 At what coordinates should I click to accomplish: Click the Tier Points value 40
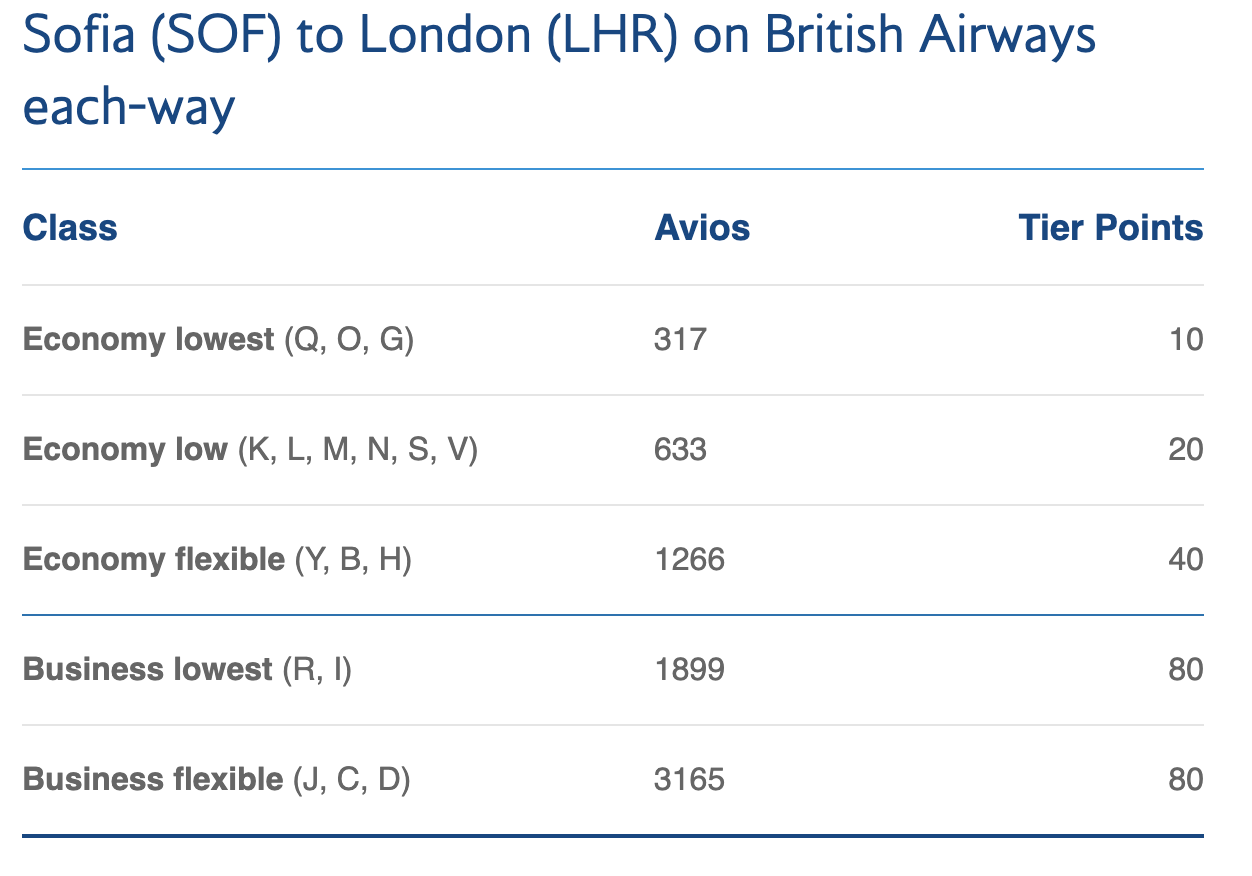[x=1186, y=560]
